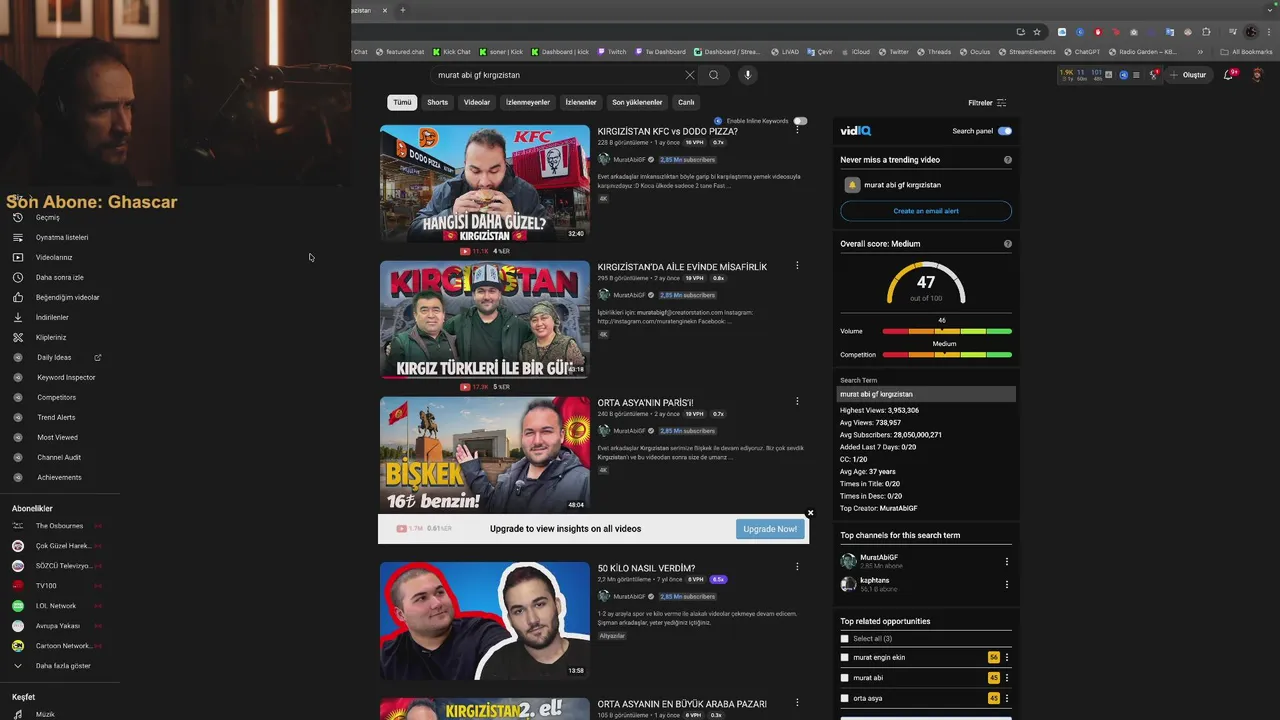The width and height of the screenshot is (1280, 720).
Task: Click Create an email alert button
Action: 926,211
